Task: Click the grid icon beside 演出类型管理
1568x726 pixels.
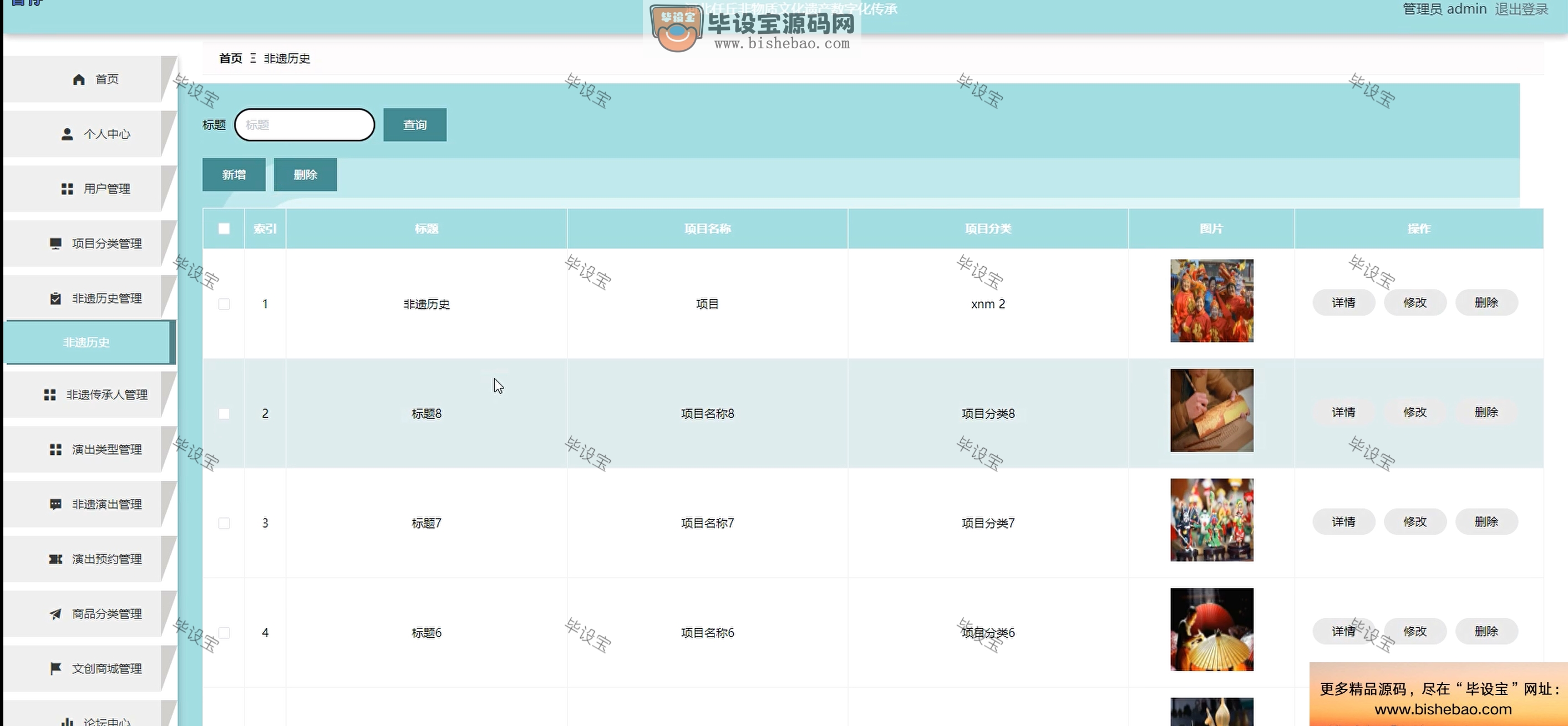Action: pyautogui.click(x=55, y=449)
